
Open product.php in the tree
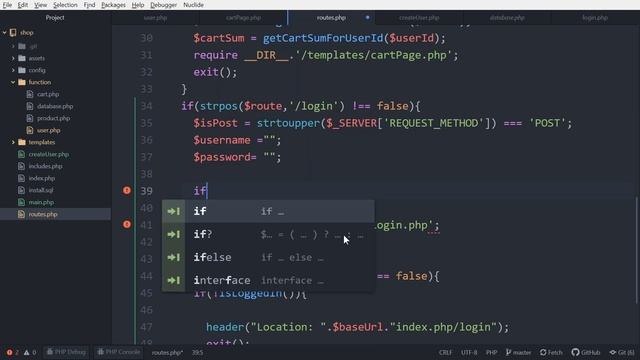pos(53,118)
